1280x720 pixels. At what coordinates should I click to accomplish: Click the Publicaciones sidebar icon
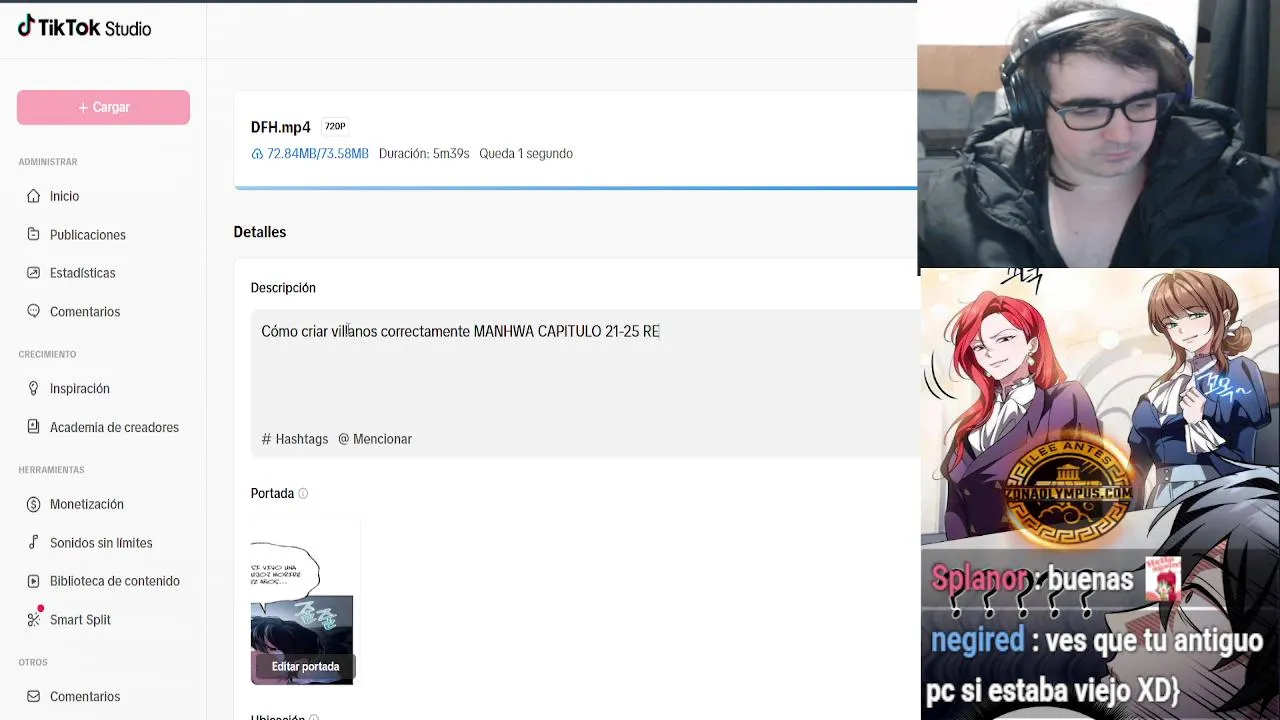click(x=34, y=234)
